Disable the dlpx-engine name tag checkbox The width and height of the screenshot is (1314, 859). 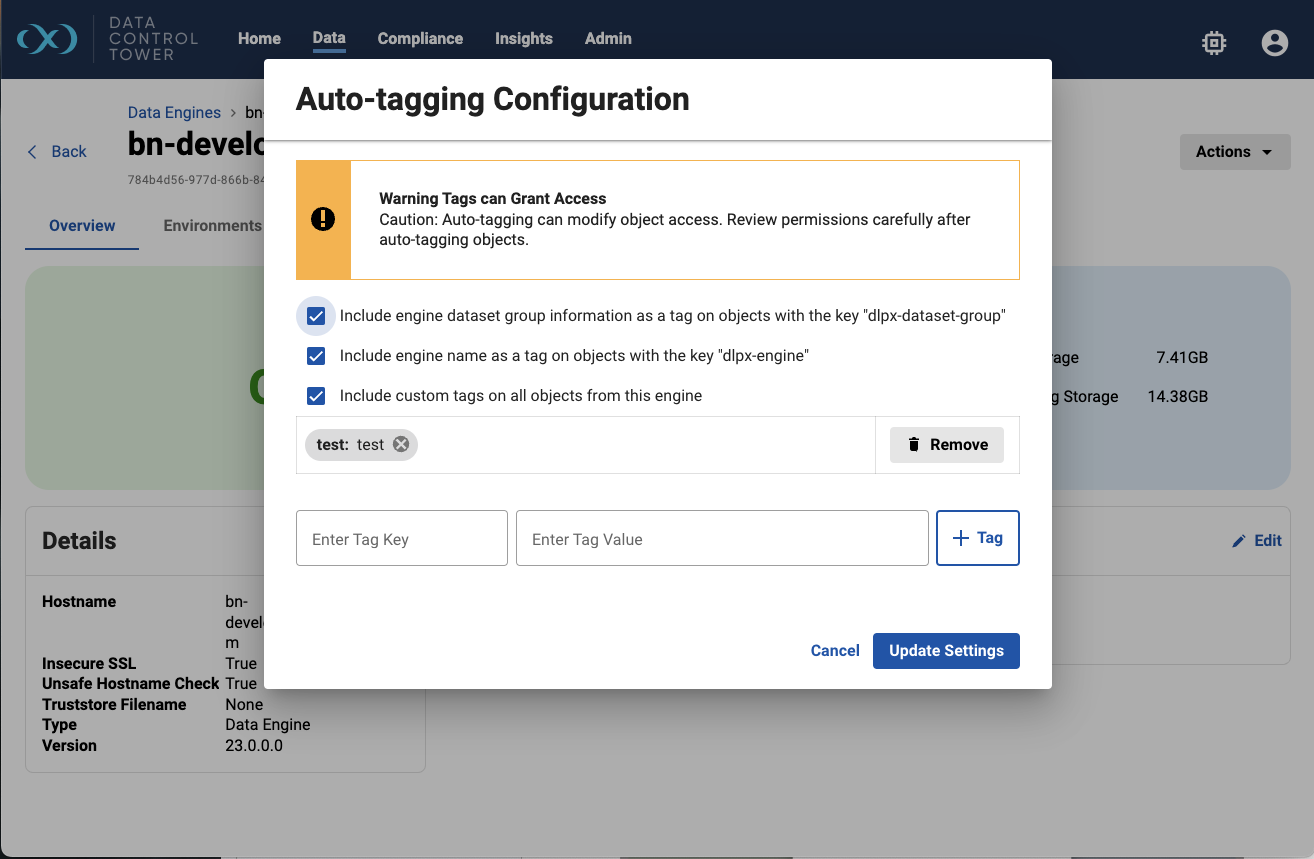point(315,355)
